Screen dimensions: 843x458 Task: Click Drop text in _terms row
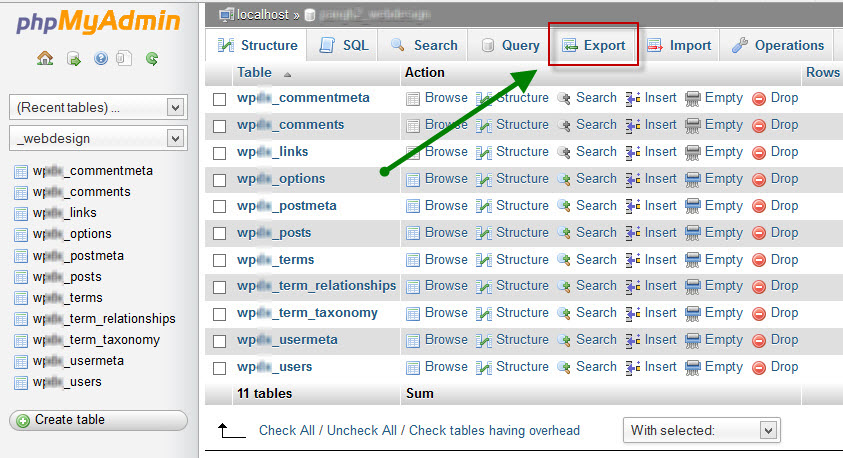[x=784, y=260]
